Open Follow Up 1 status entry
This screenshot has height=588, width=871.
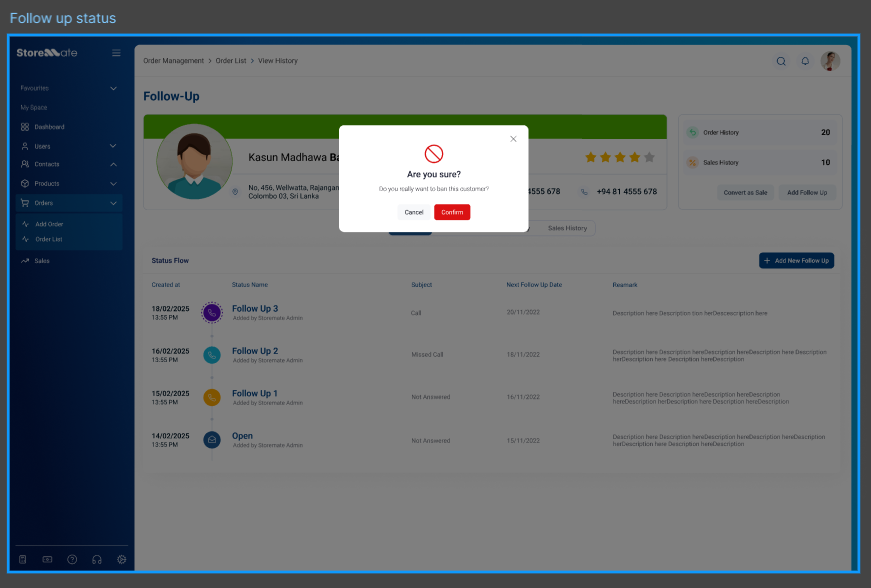[254, 393]
